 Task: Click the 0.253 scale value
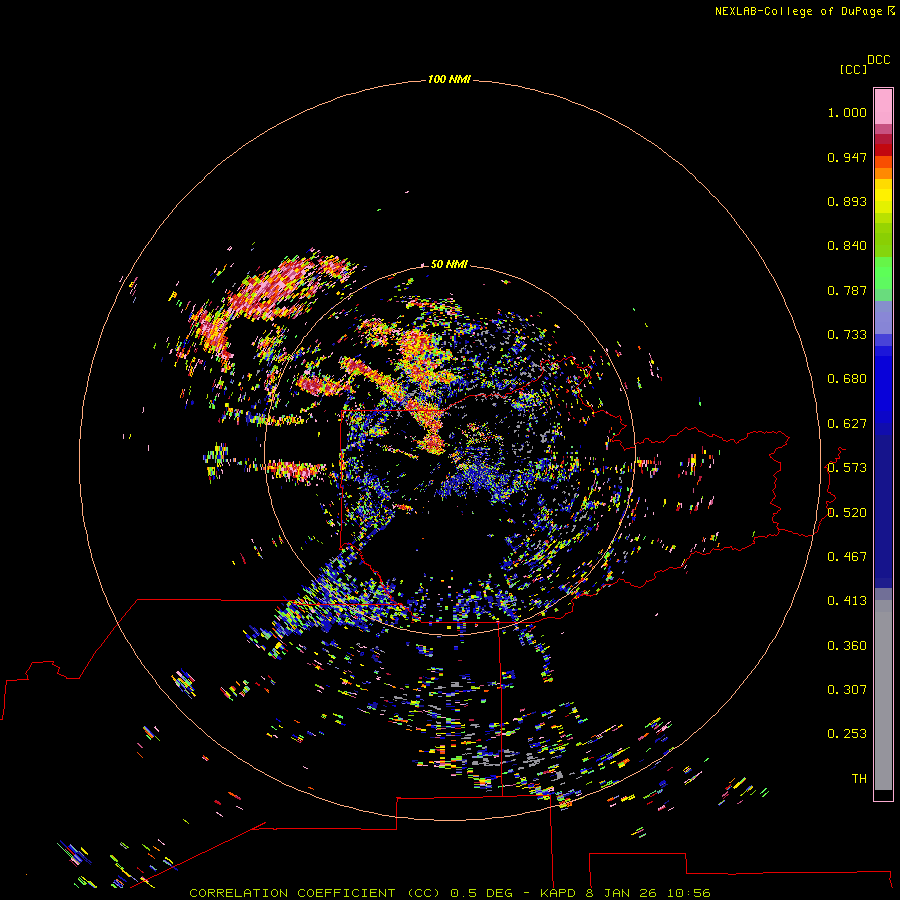(847, 734)
